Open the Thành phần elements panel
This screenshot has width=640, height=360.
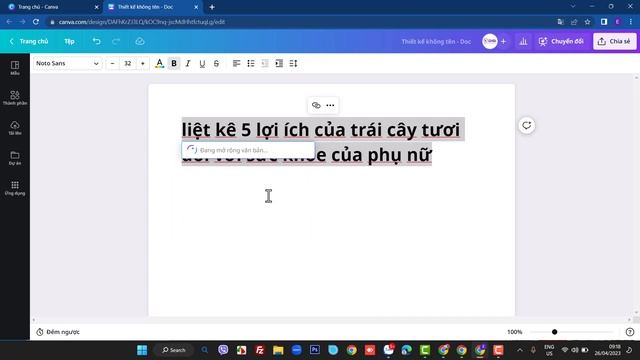[15, 98]
